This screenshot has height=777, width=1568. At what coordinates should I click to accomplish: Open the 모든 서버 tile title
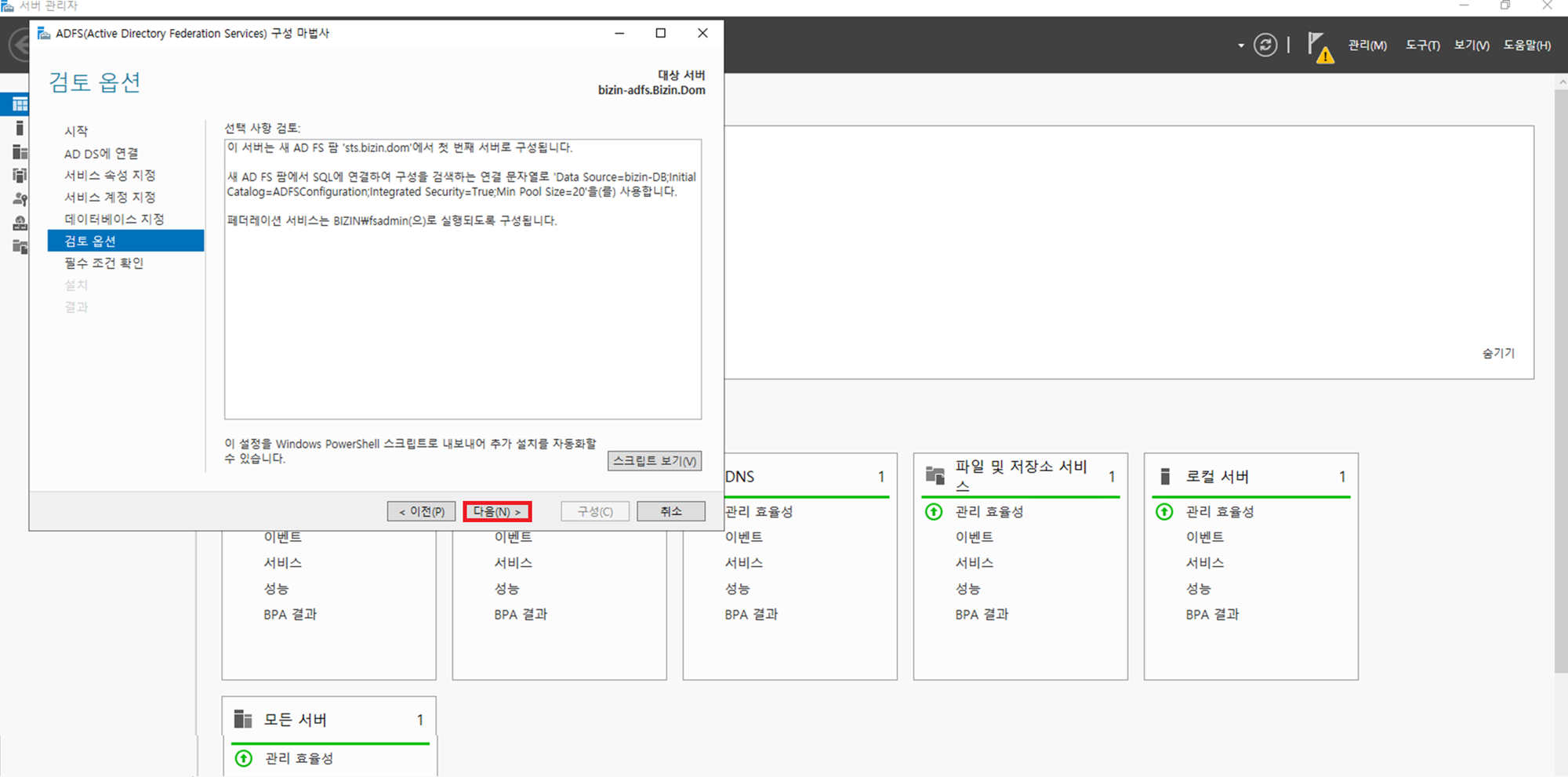point(295,720)
